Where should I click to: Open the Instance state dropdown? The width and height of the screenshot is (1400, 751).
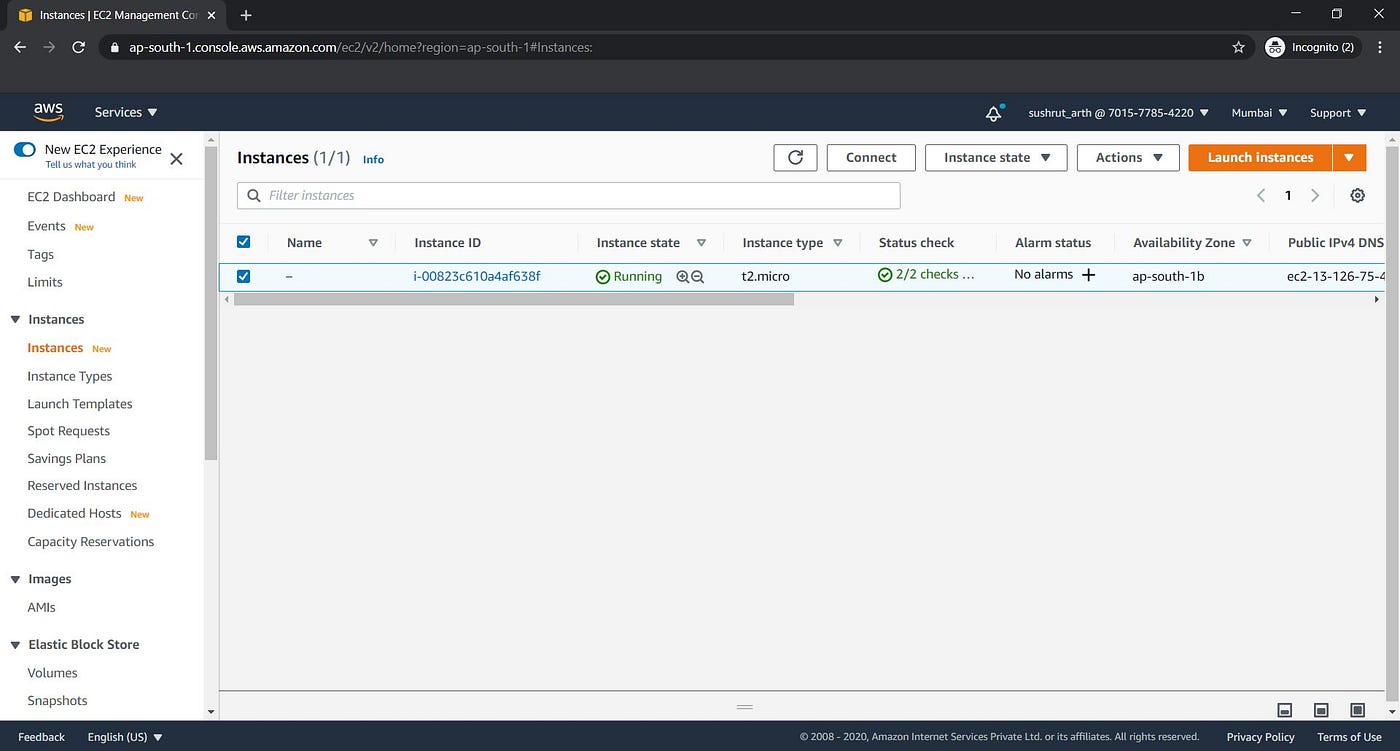click(x=996, y=157)
